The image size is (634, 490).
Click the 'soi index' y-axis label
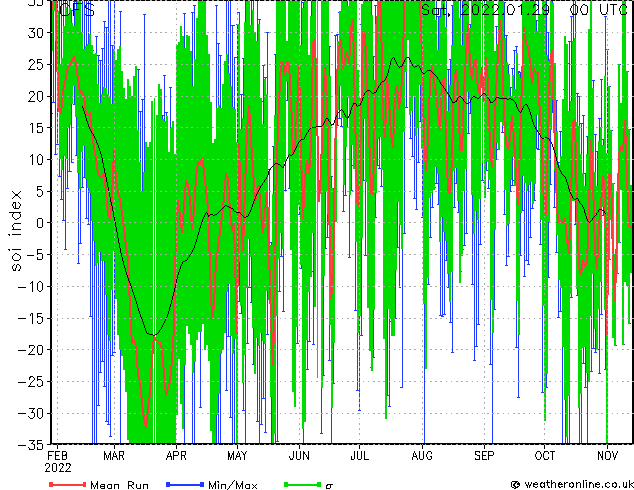click(x=16, y=231)
